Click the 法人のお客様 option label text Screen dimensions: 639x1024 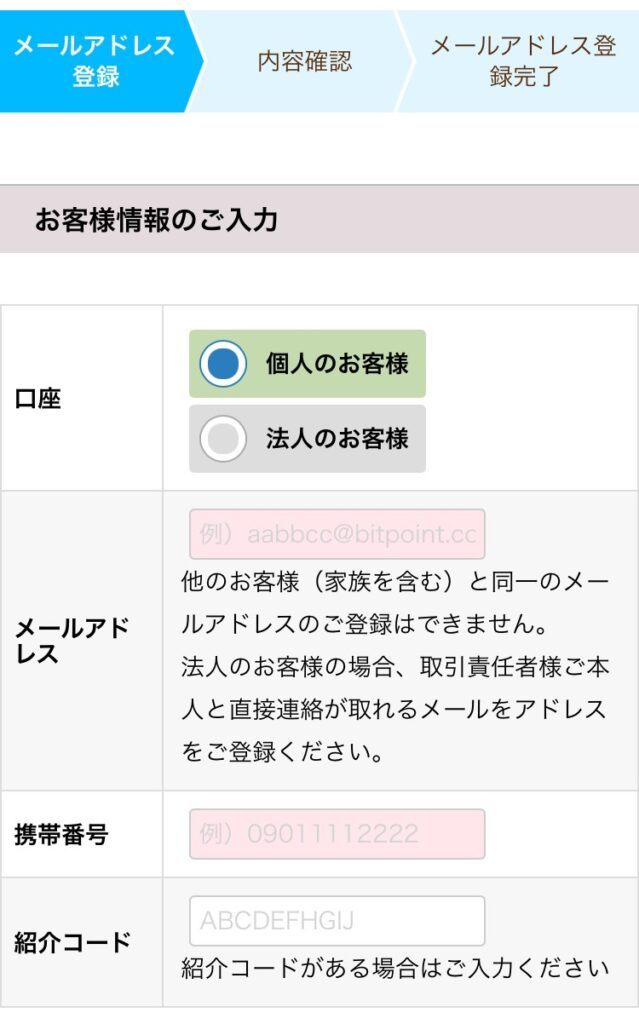(x=337, y=438)
